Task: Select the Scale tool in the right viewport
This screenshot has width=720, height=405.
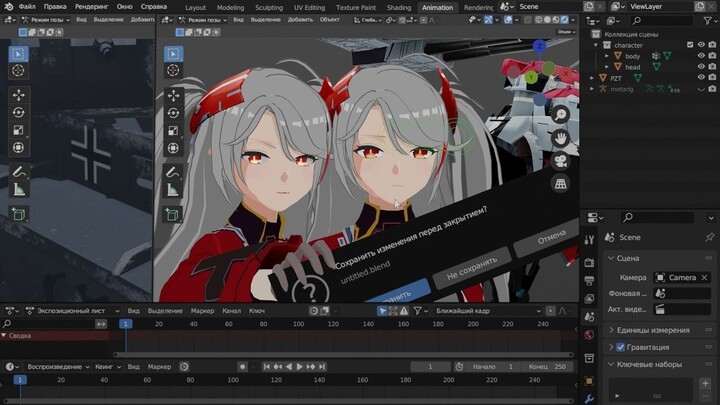Action: pyautogui.click(x=173, y=131)
